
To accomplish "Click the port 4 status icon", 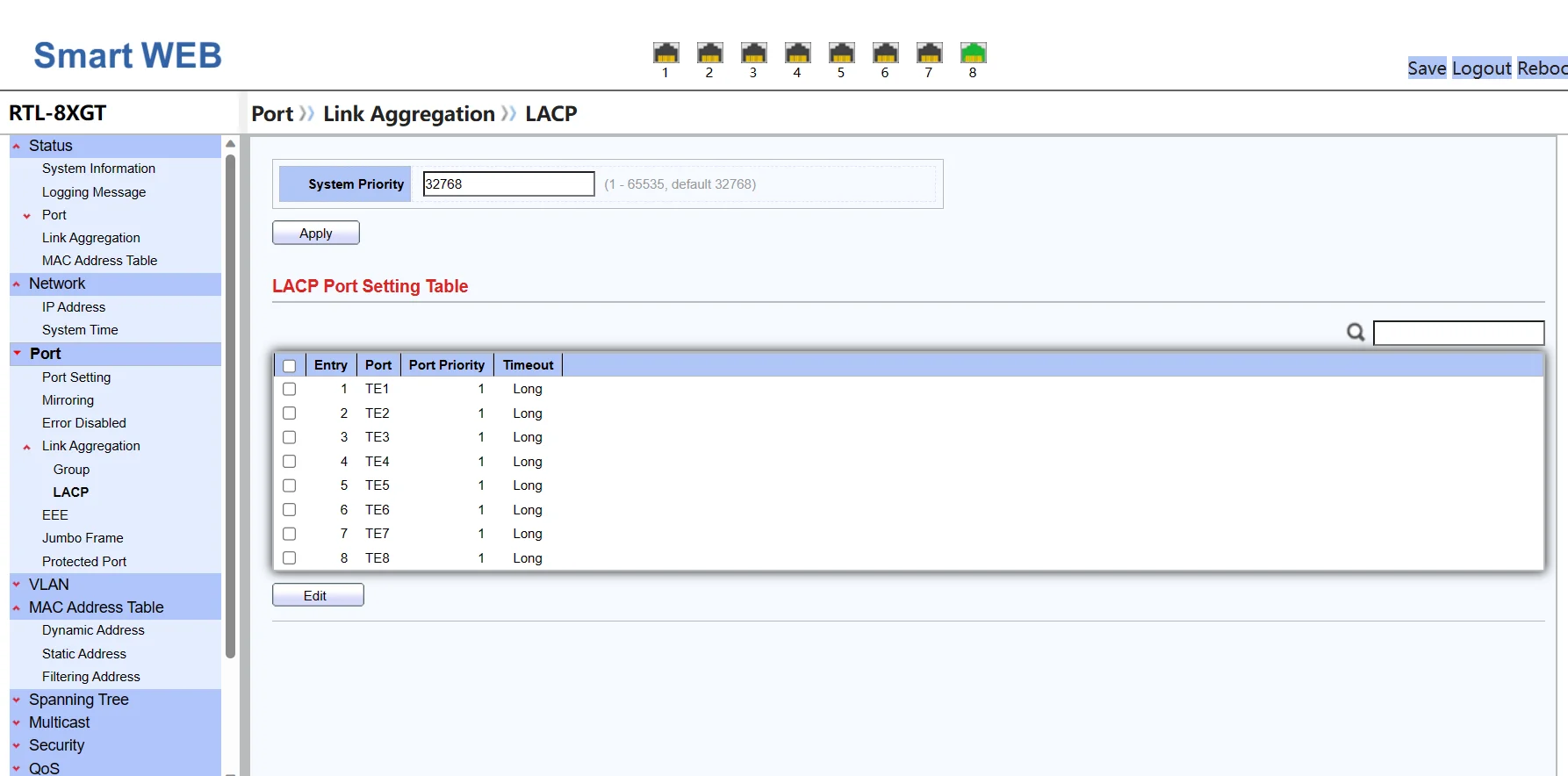I will tap(797, 54).
